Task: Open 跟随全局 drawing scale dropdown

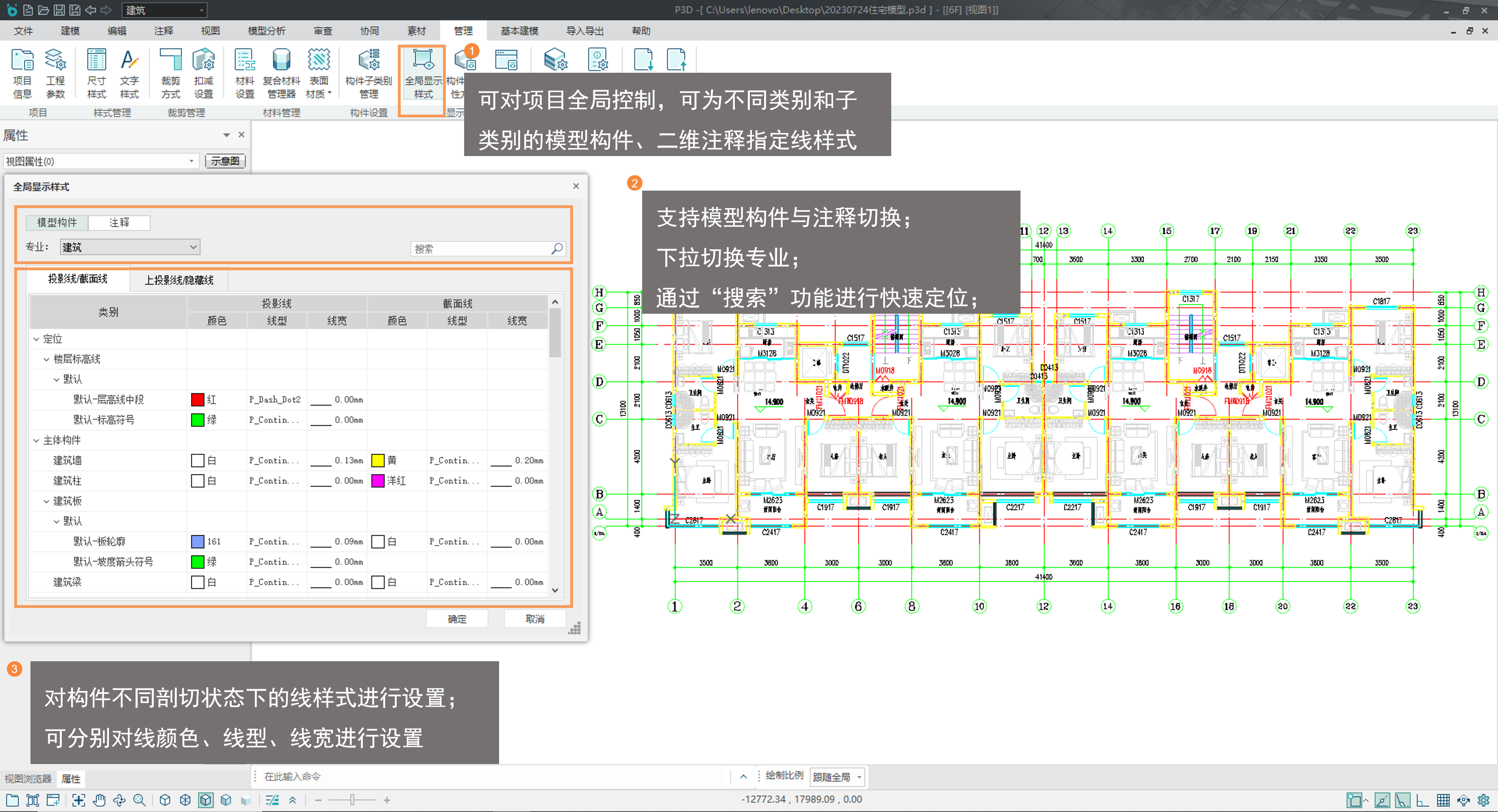Action: tap(837, 777)
